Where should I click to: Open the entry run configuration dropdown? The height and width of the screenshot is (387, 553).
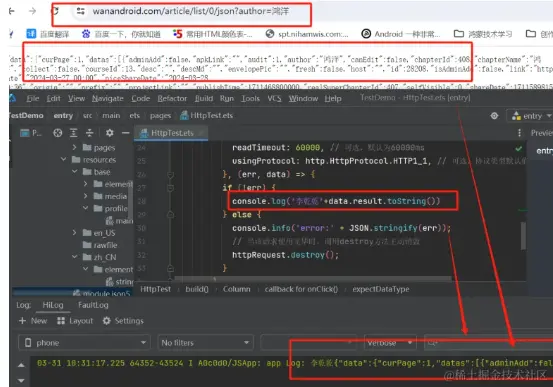(531, 116)
